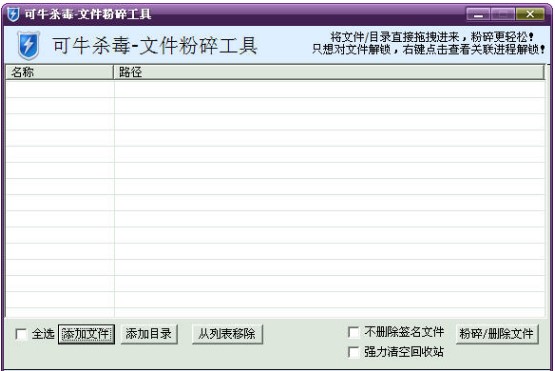Close the file shredder window
Image resolution: width=555 pixels, height=371 pixels.
[530, 15]
